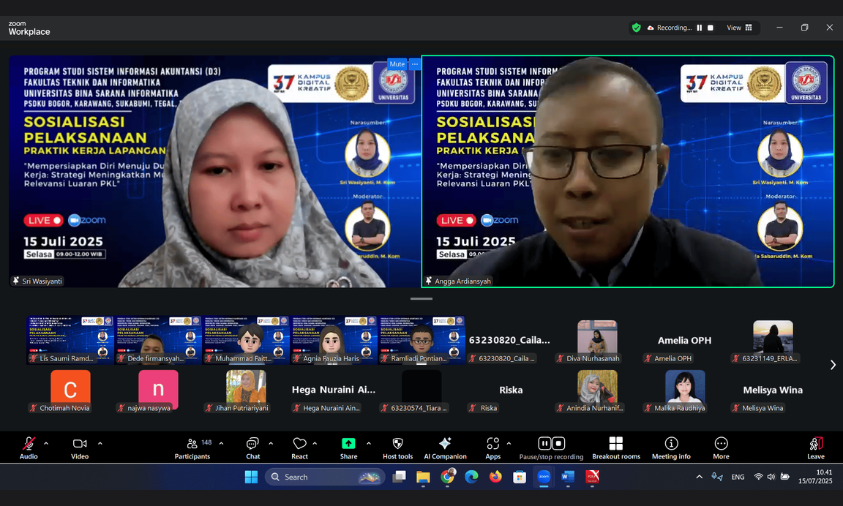The image size is (843, 506).
Task: Expand share options arrow beside Share
Action: click(368, 444)
